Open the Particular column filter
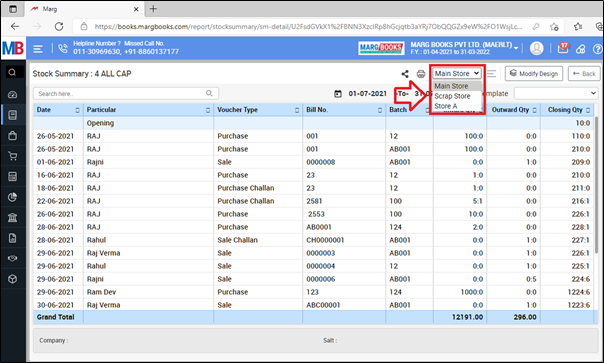604x363 pixels. pos(208,110)
